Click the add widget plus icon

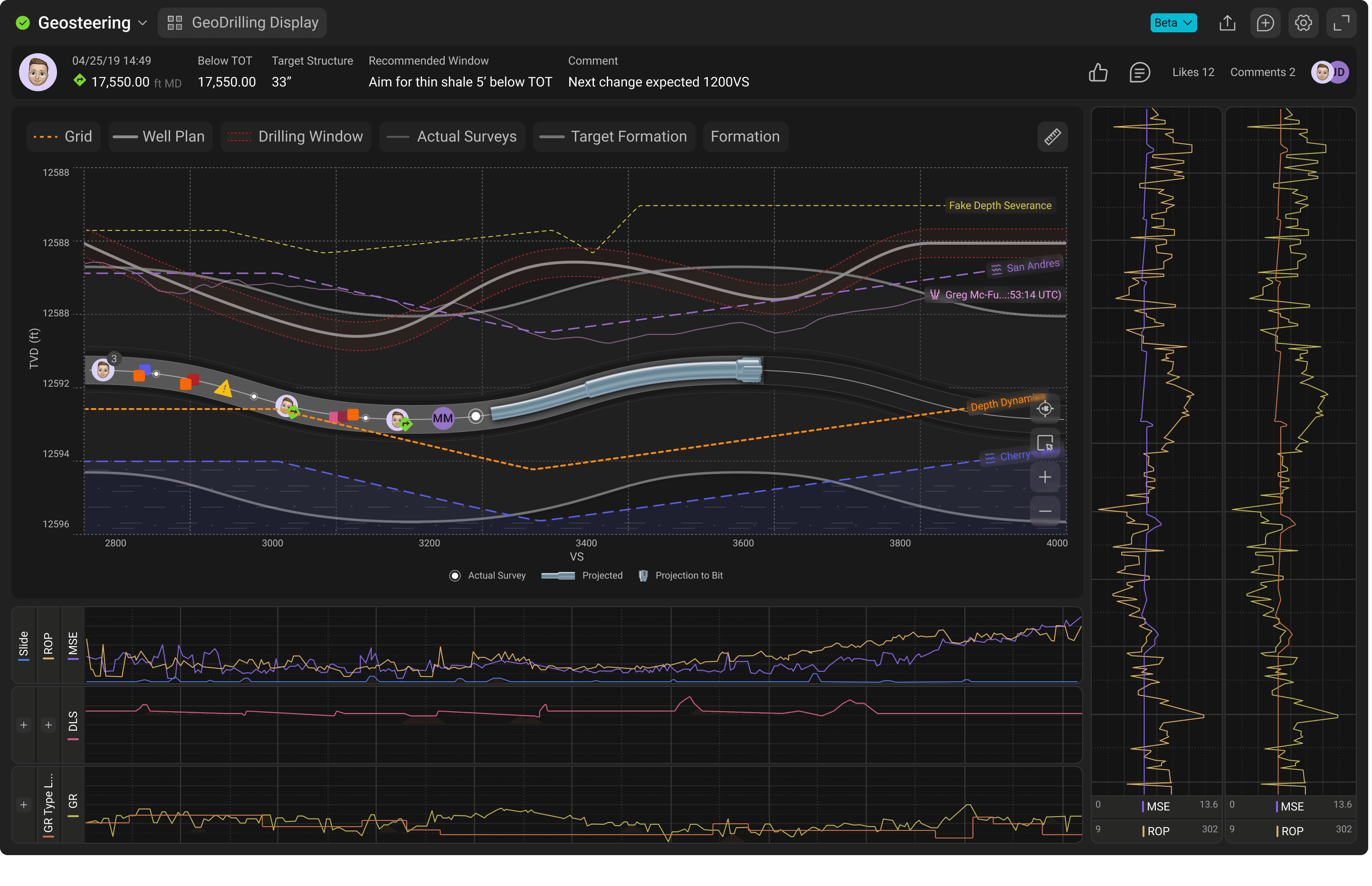pos(1265,23)
